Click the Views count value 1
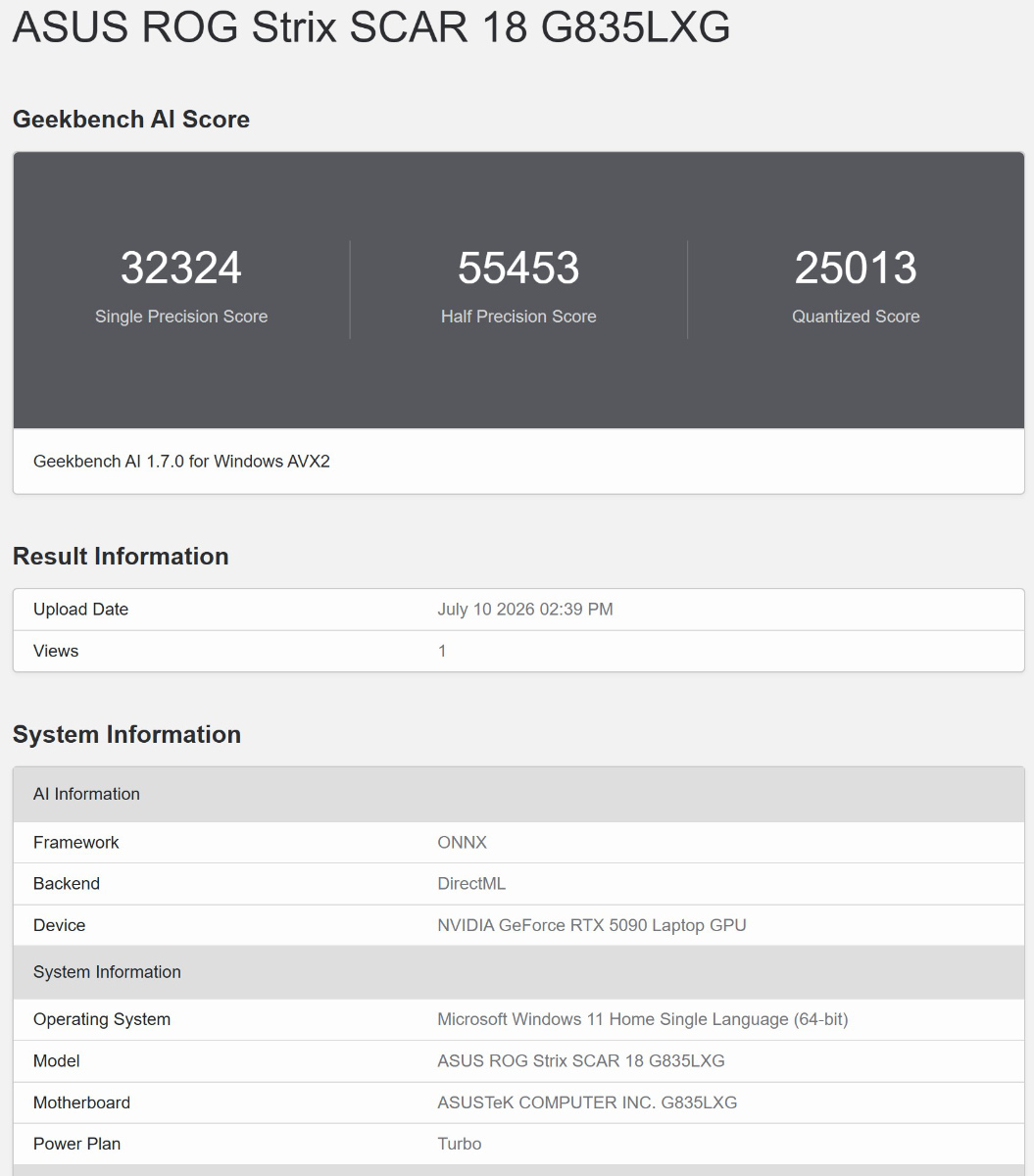Image resolution: width=1034 pixels, height=1176 pixels. (442, 651)
